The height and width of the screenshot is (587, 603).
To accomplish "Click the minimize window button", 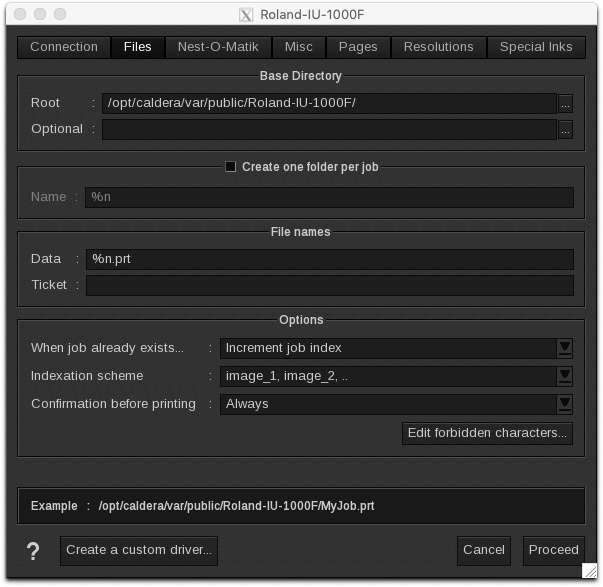I will tap(40, 14).
